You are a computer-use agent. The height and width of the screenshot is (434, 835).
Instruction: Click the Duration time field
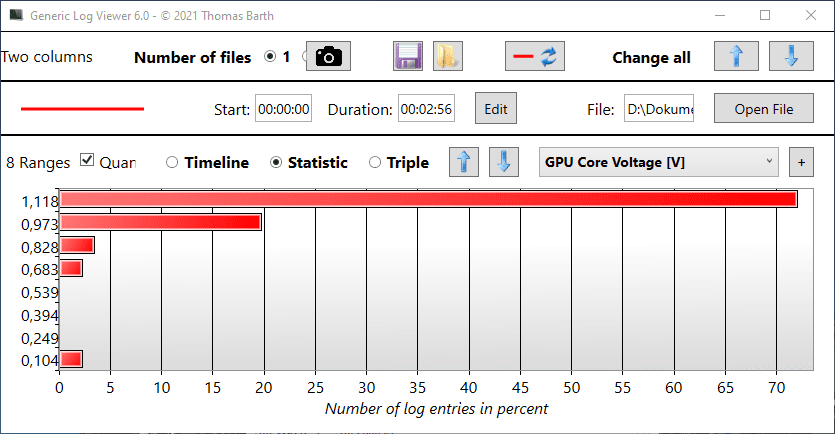point(426,109)
